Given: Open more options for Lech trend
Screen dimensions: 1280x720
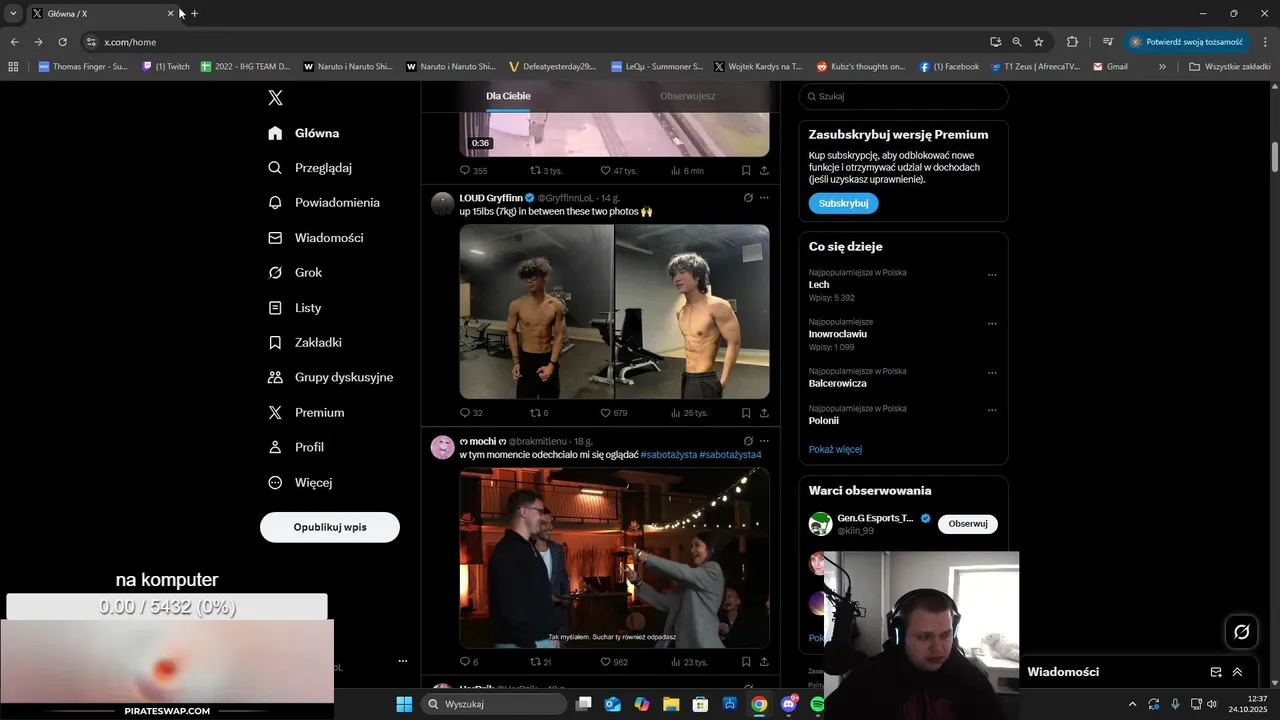Looking at the screenshot, I should coord(992,275).
